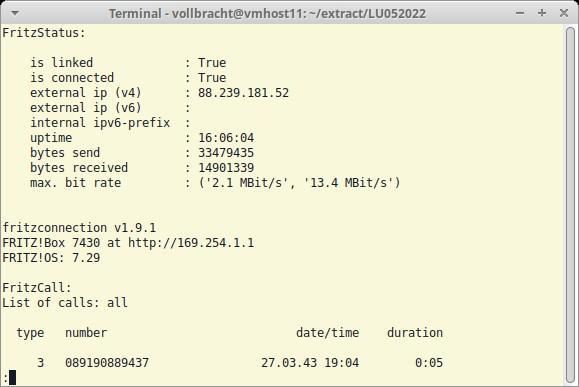This screenshot has width=579, height=387.
Task: Click the FritzStatus heading line
Action: click(44, 33)
